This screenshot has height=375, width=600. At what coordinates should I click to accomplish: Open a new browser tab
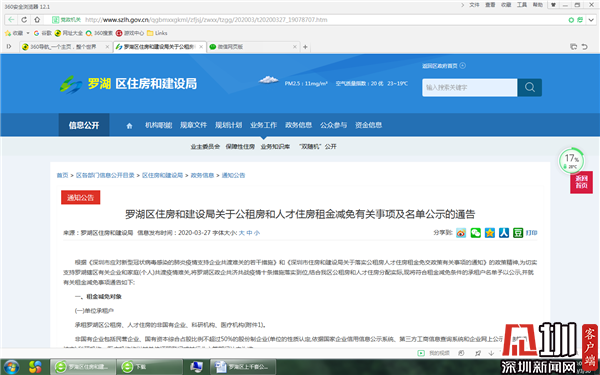[305, 47]
